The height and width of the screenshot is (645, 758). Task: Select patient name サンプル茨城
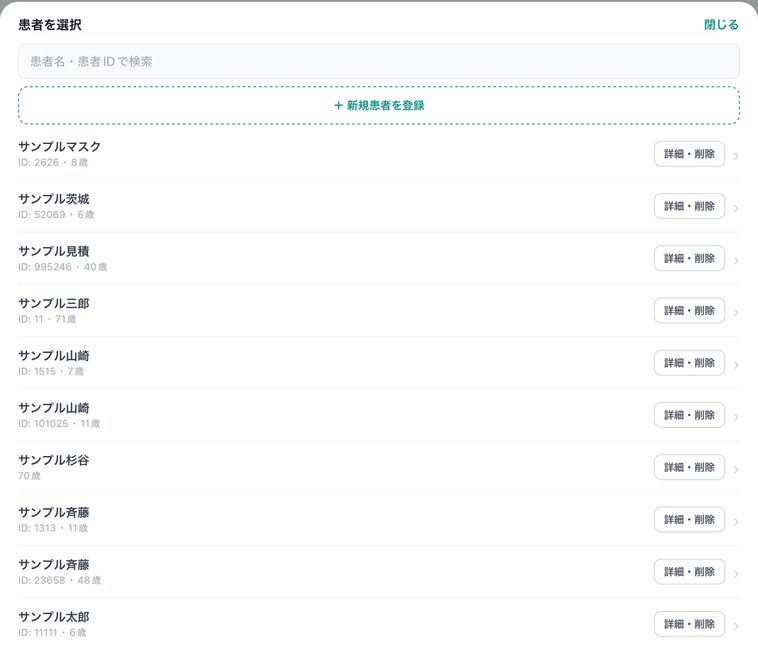54,199
